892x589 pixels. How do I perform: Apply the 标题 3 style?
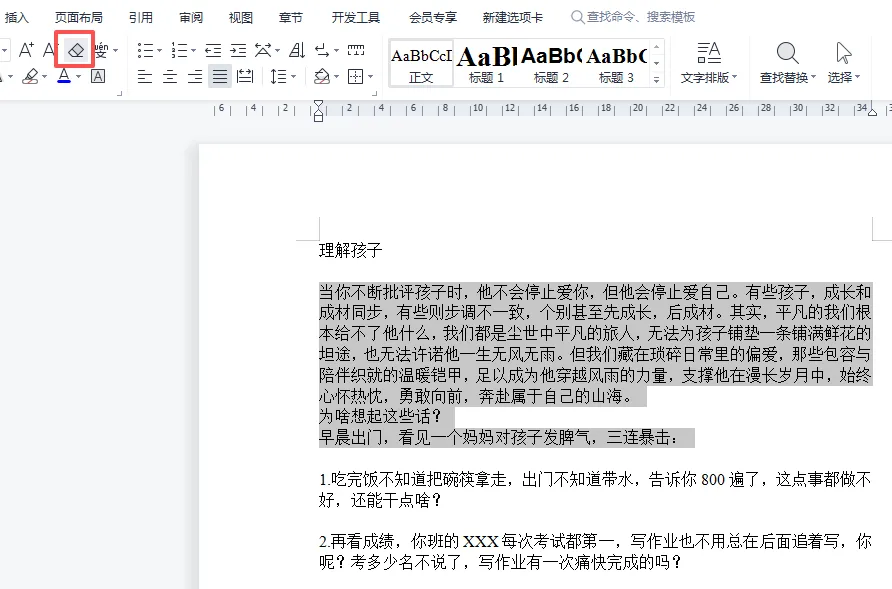click(x=616, y=63)
